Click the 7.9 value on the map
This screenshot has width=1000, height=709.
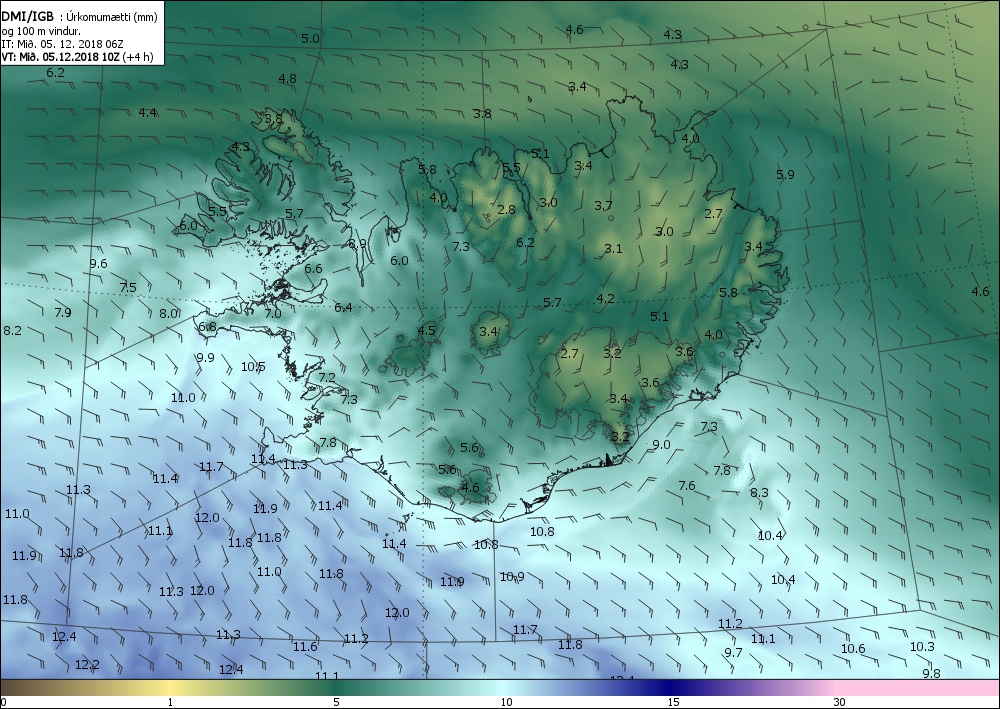tap(63, 312)
